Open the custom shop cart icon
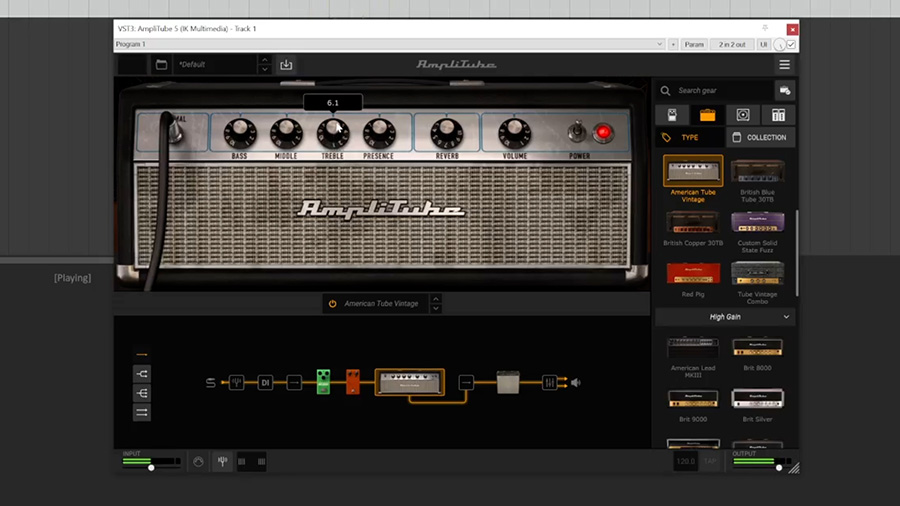Viewport: 900px width, 506px height. tap(785, 91)
